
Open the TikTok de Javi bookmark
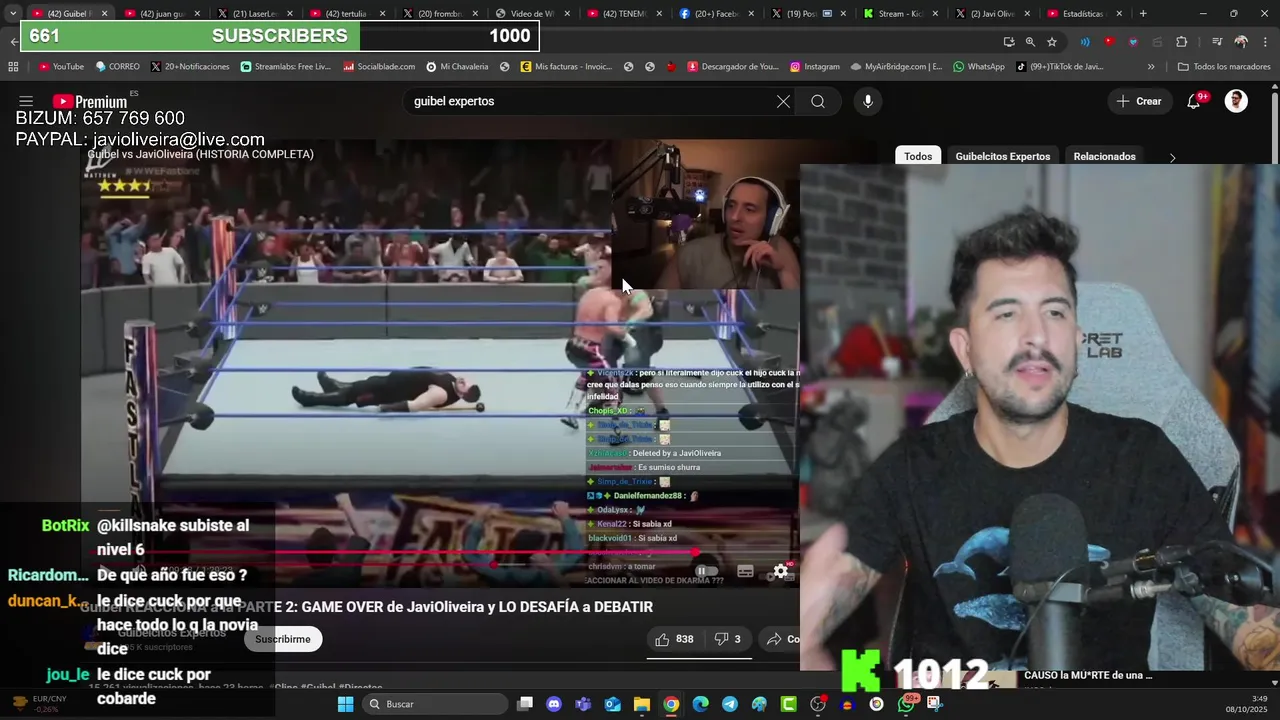tap(1060, 67)
